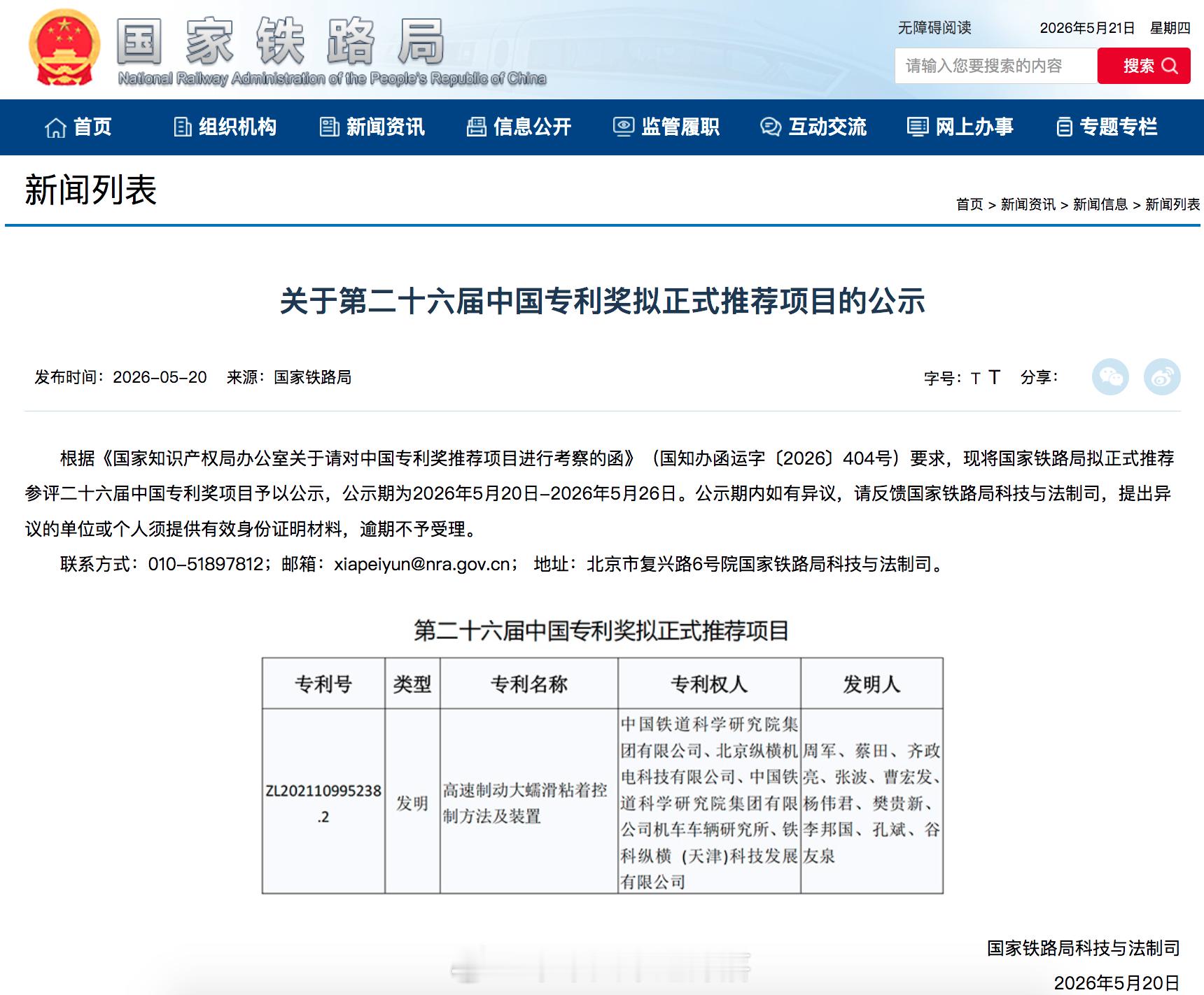Open the 监管履职 menu item
Screen dimensions: 1204x995
tap(680, 127)
